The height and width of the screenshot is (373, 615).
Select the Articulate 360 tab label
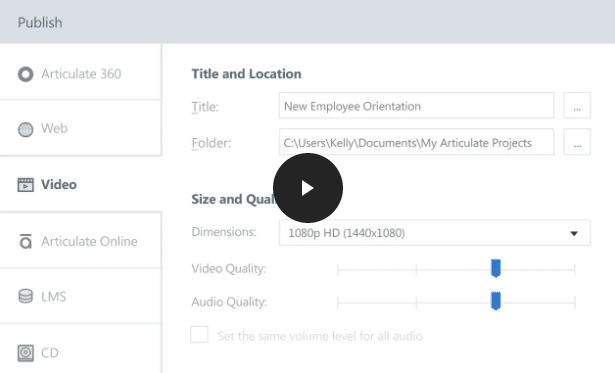81,74
